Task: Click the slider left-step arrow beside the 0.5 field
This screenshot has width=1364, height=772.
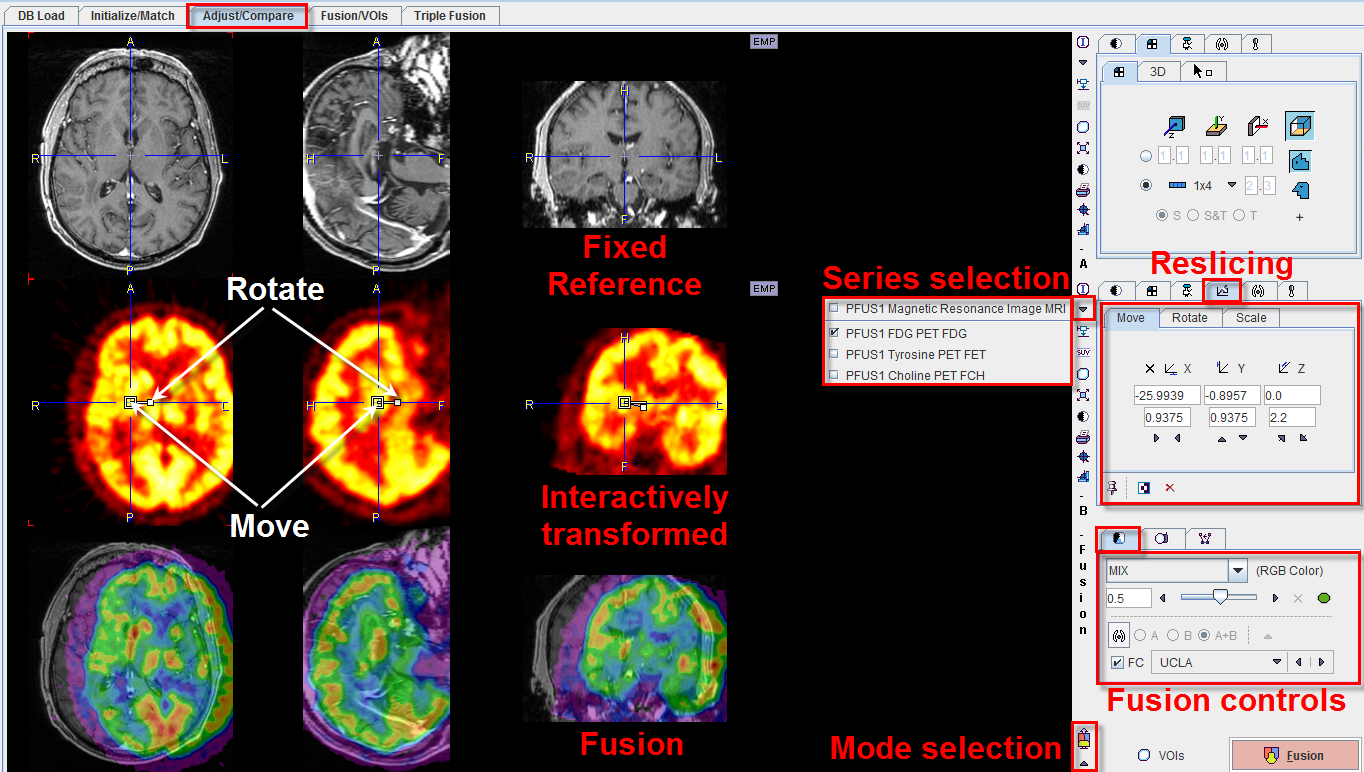Action: 1162,599
